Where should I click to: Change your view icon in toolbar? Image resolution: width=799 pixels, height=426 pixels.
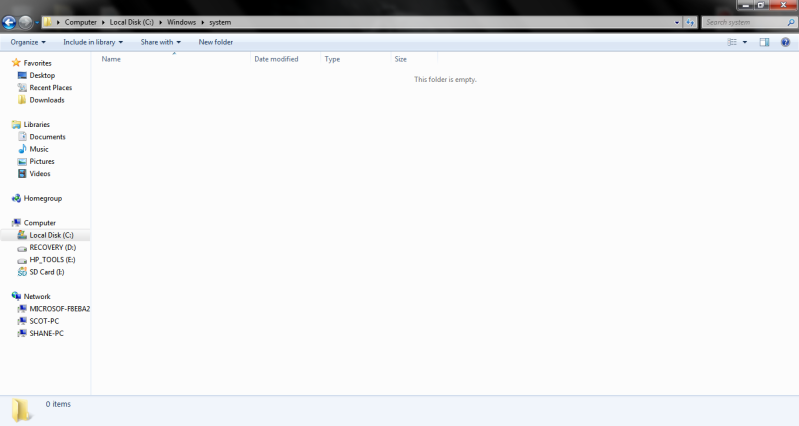732,42
